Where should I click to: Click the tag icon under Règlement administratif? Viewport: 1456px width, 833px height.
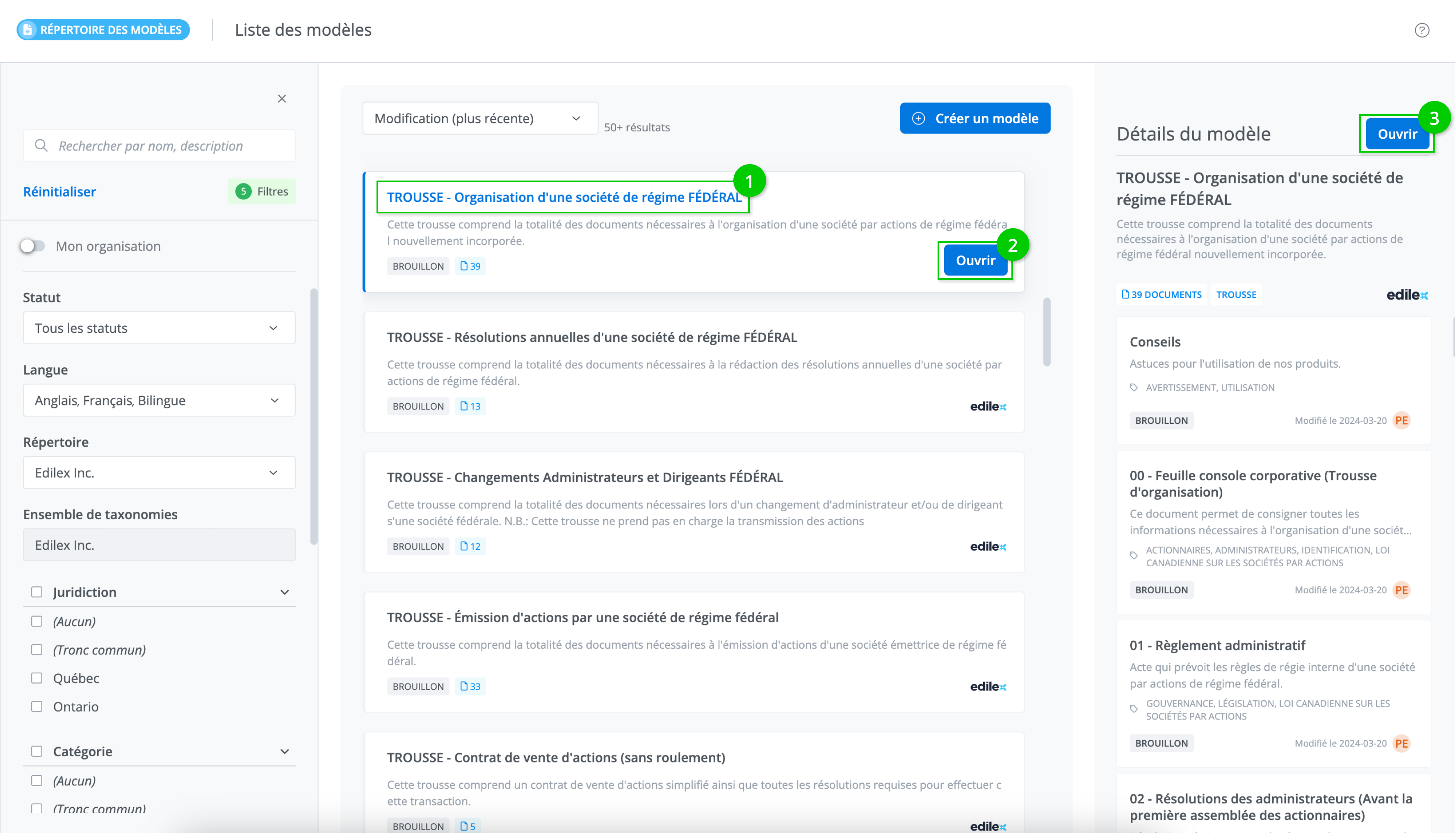click(1134, 709)
